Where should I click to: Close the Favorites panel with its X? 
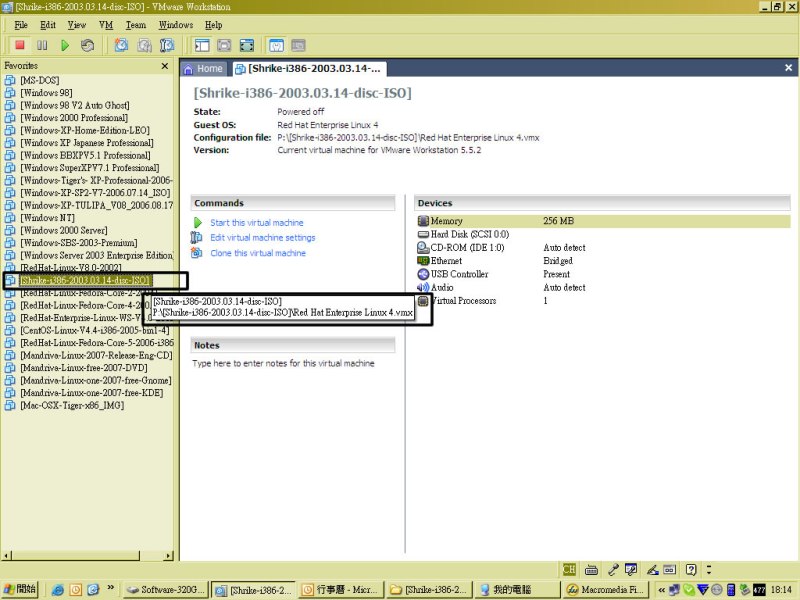(x=165, y=66)
